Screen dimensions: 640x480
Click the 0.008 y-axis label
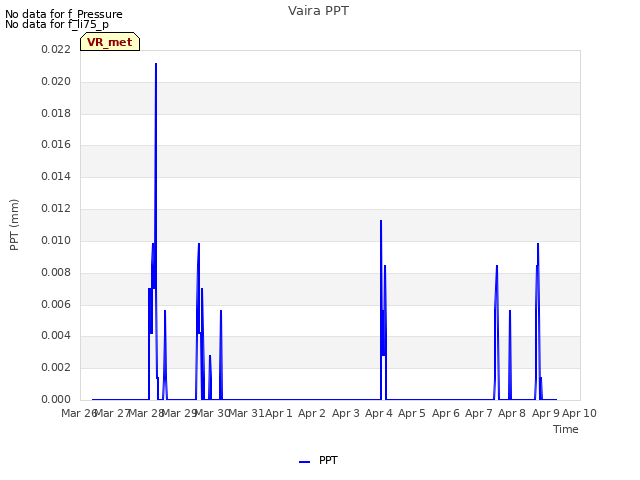pyautogui.click(x=56, y=272)
